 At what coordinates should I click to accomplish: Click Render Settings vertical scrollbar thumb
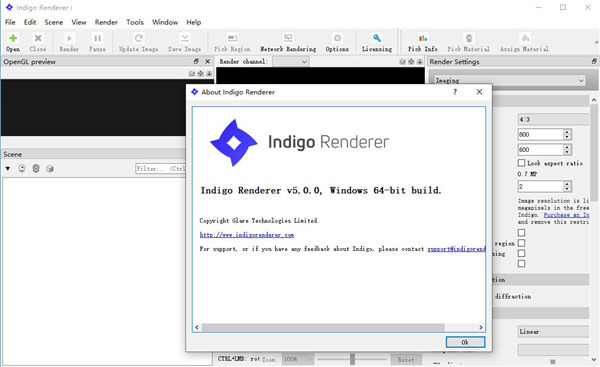[594, 153]
